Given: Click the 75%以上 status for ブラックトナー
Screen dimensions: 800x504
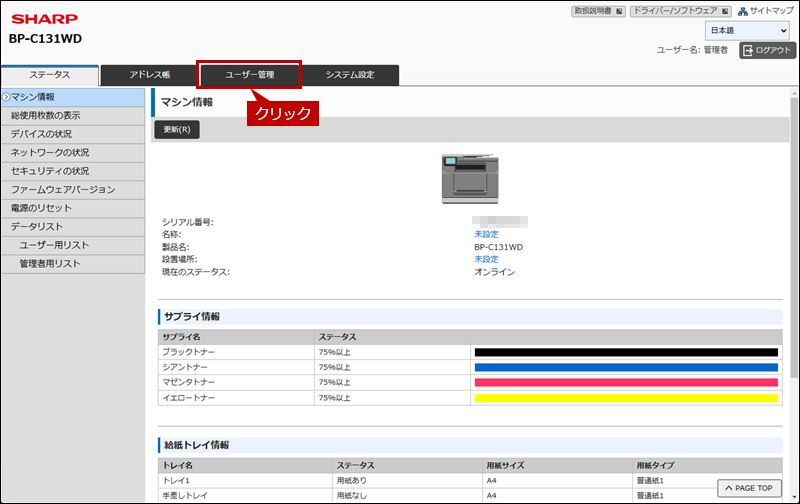Looking at the screenshot, I should [x=335, y=352].
